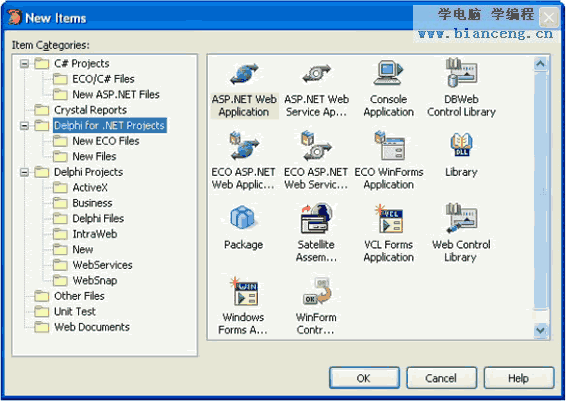566x401 pixels.
Task: Click the Cancel button
Action: coord(441,378)
